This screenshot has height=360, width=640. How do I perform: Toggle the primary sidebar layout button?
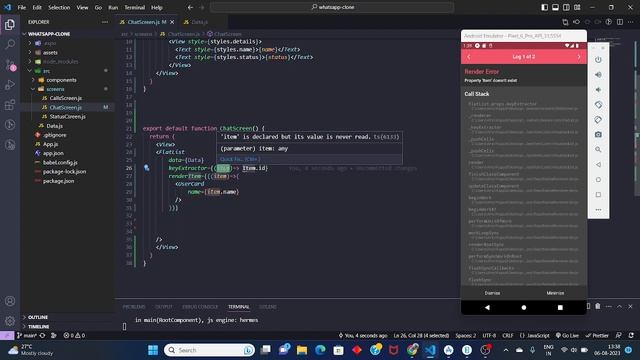point(544,7)
